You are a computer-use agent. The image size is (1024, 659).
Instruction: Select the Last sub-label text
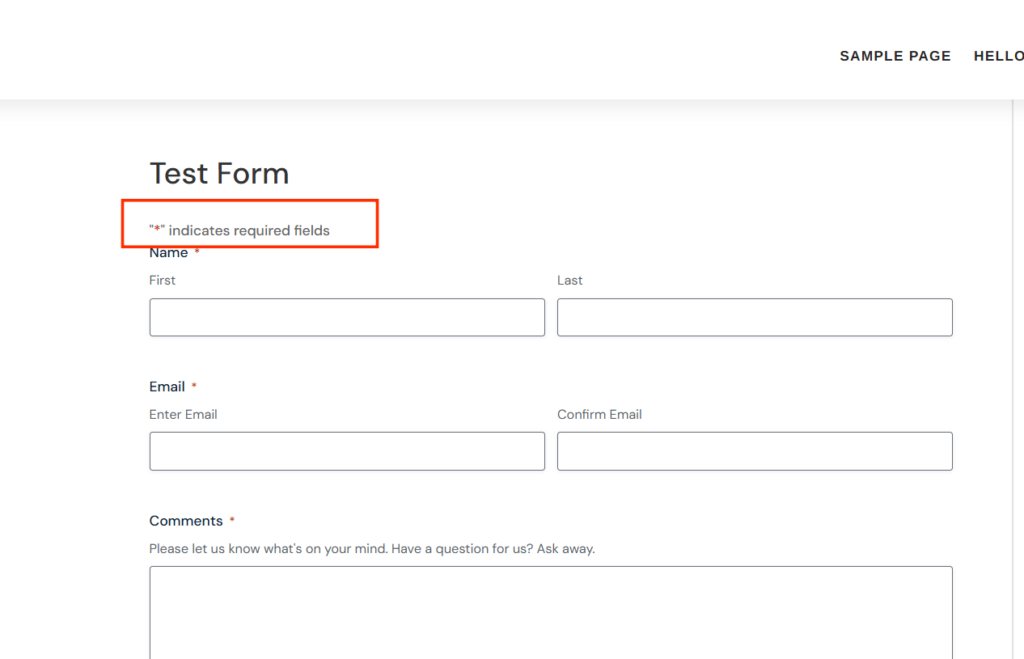(x=570, y=280)
